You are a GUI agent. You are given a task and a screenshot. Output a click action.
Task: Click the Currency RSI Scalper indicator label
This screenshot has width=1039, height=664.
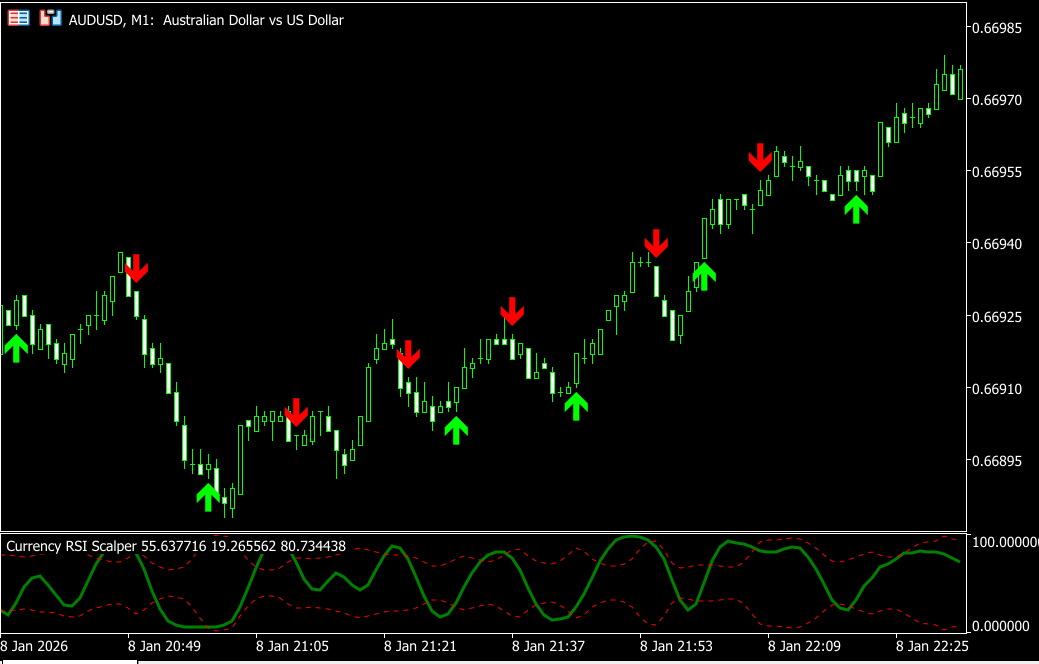(176, 546)
